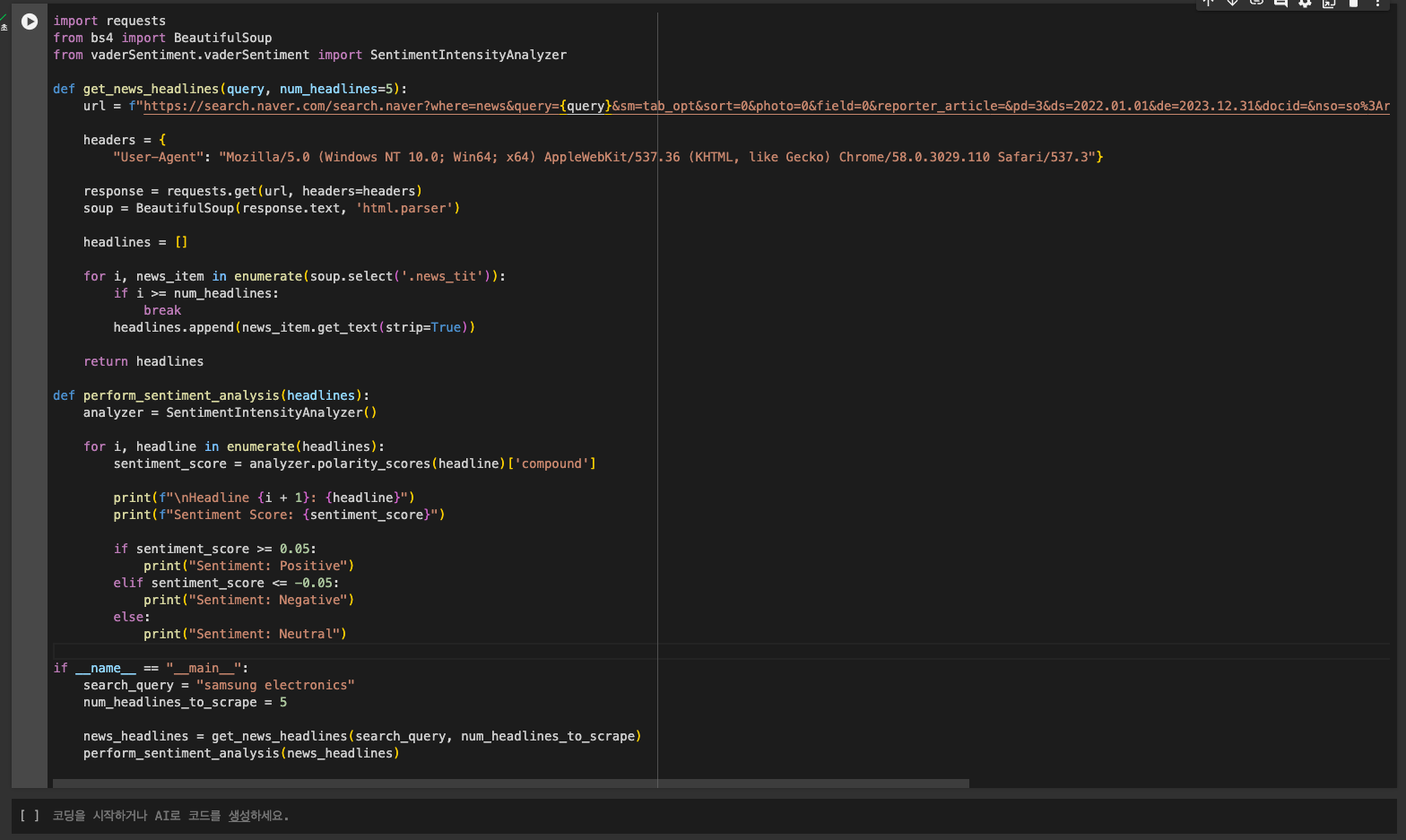1406x840 pixels.
Task: Click the 'Sentiment: Negative' print statement
Action: click(x=248, y=600)
